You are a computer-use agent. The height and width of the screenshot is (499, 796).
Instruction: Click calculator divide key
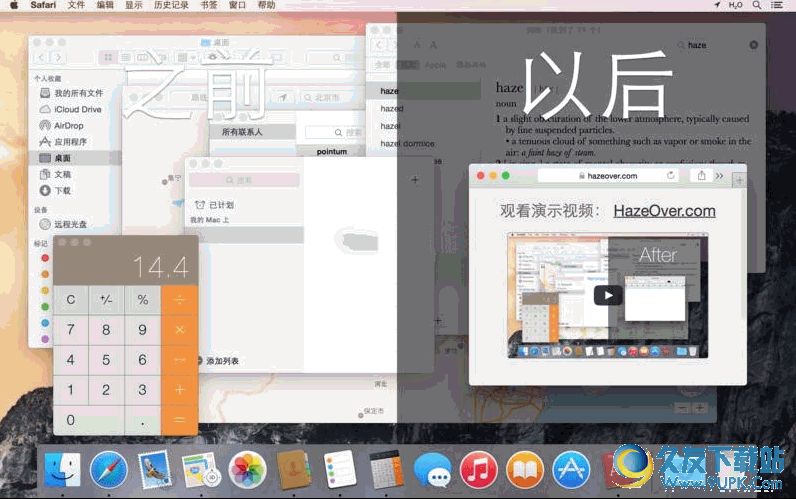pyautogui.click(x=180, y=300)
